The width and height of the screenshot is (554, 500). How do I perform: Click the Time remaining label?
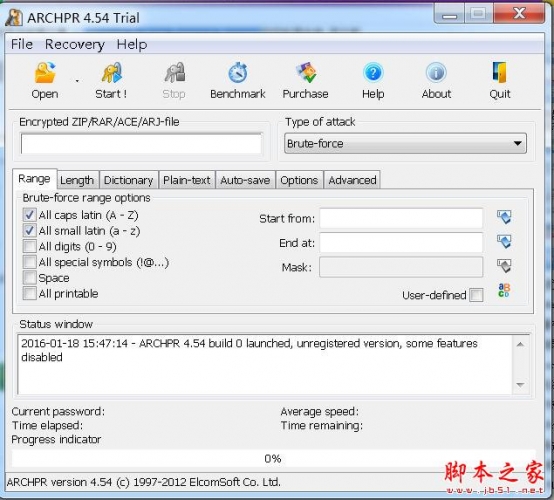pyautogui.click(x=322, y=425)
